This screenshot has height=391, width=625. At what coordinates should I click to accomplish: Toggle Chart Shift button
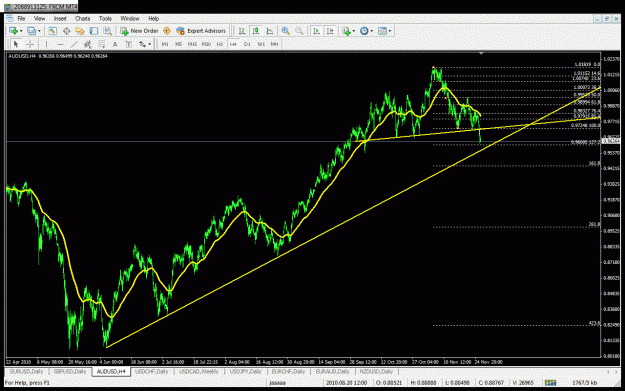pos(330,31)
